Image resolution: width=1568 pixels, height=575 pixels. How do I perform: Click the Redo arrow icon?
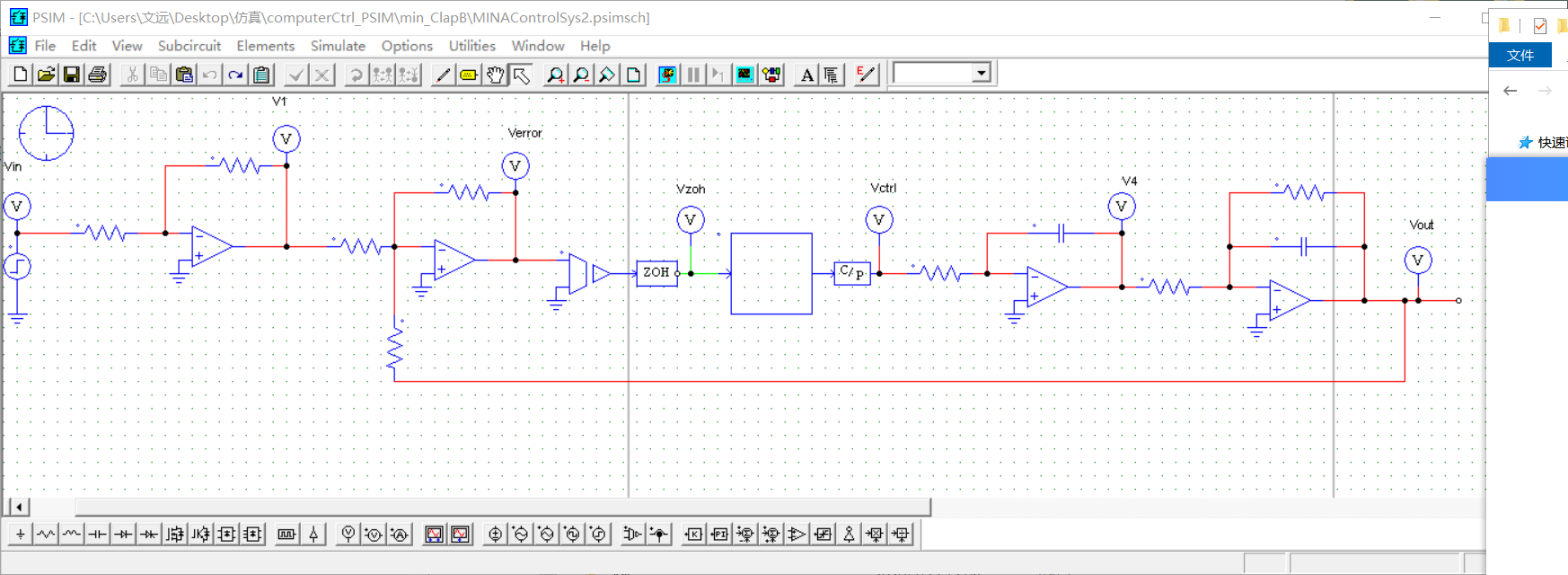click(235, 75)
